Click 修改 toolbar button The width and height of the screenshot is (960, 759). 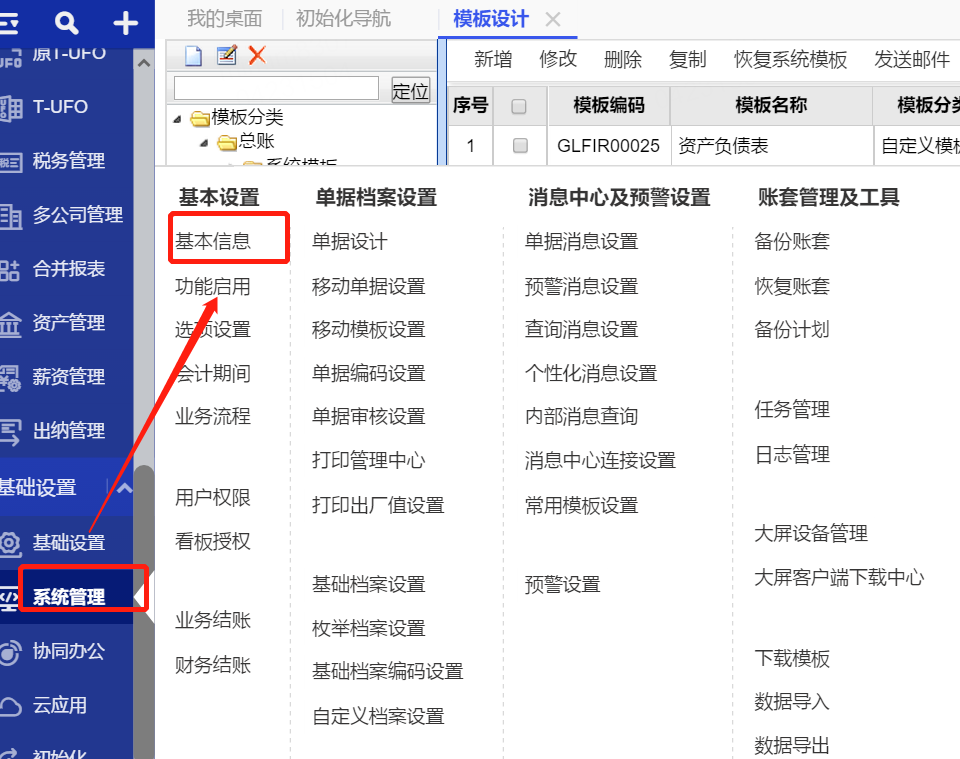(558, 59)
